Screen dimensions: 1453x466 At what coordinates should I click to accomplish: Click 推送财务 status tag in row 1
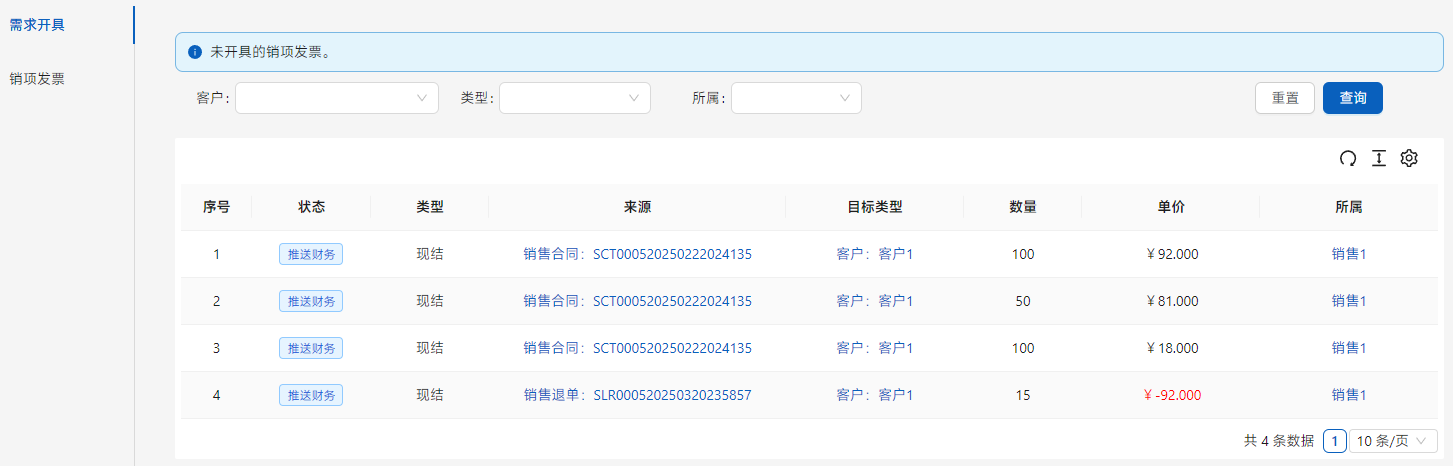click(x=311, y=254)
